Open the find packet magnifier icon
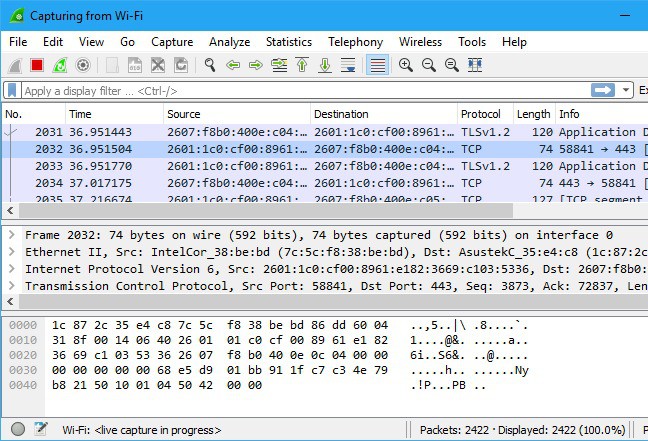The image size is (648, 441). (x=210, y=65)
